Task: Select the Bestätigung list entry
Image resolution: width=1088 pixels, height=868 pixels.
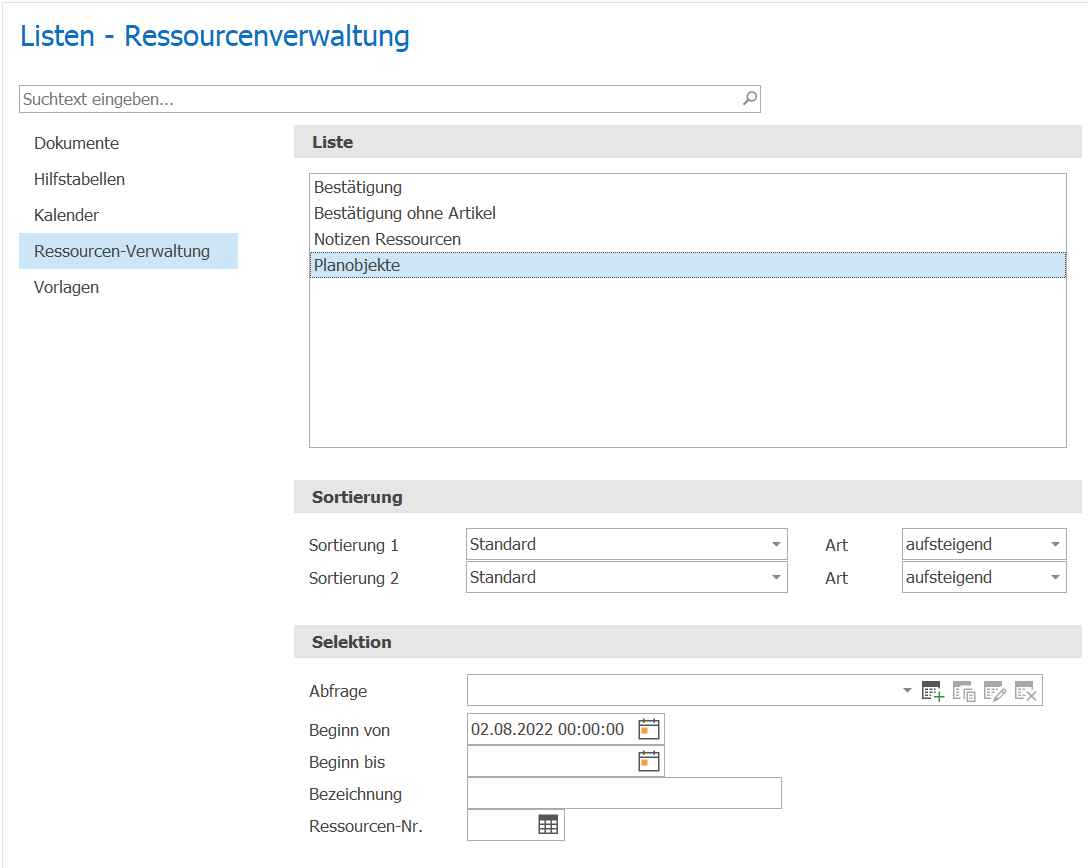Action: [x=687, y=187]
